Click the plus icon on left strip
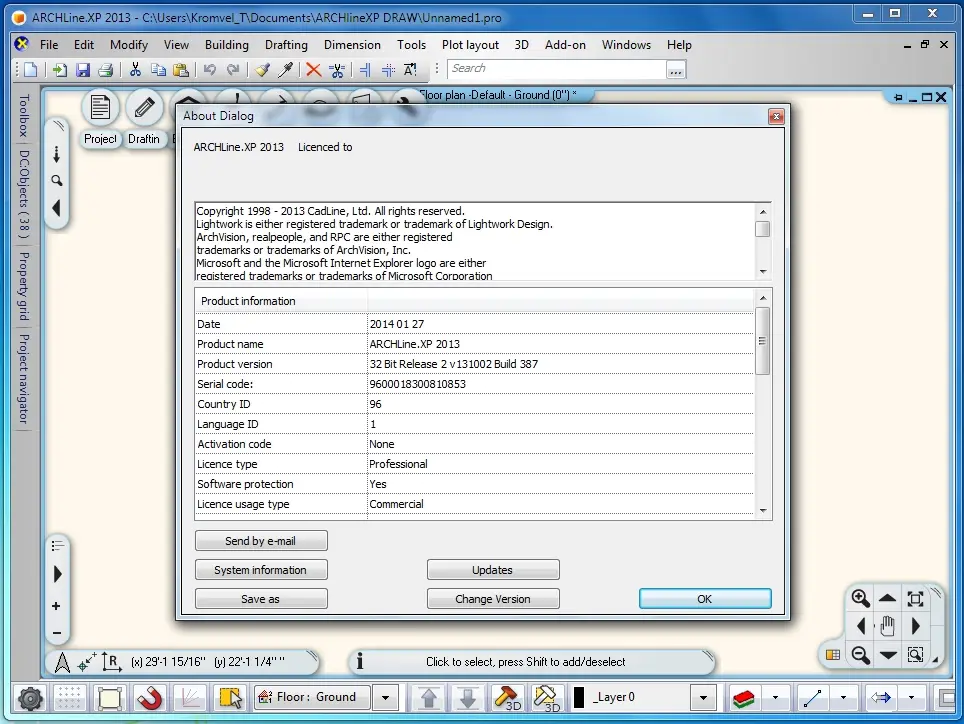 [56, 606]
